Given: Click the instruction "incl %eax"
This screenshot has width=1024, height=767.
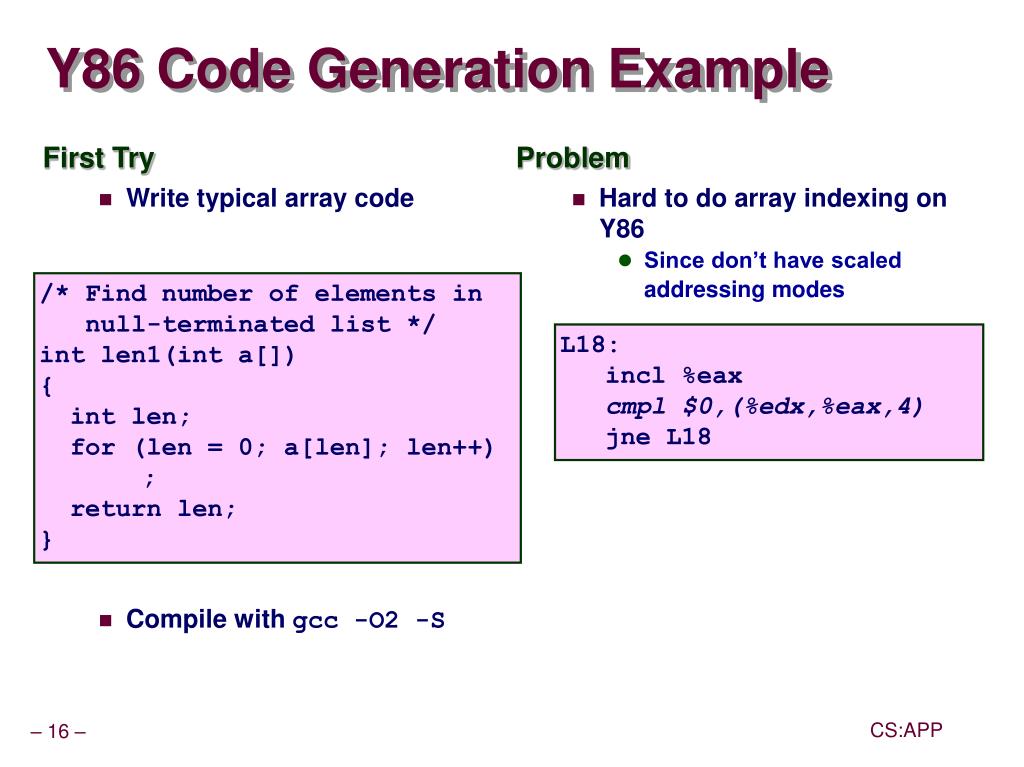Looking at the screenshot, I should 674,376.
